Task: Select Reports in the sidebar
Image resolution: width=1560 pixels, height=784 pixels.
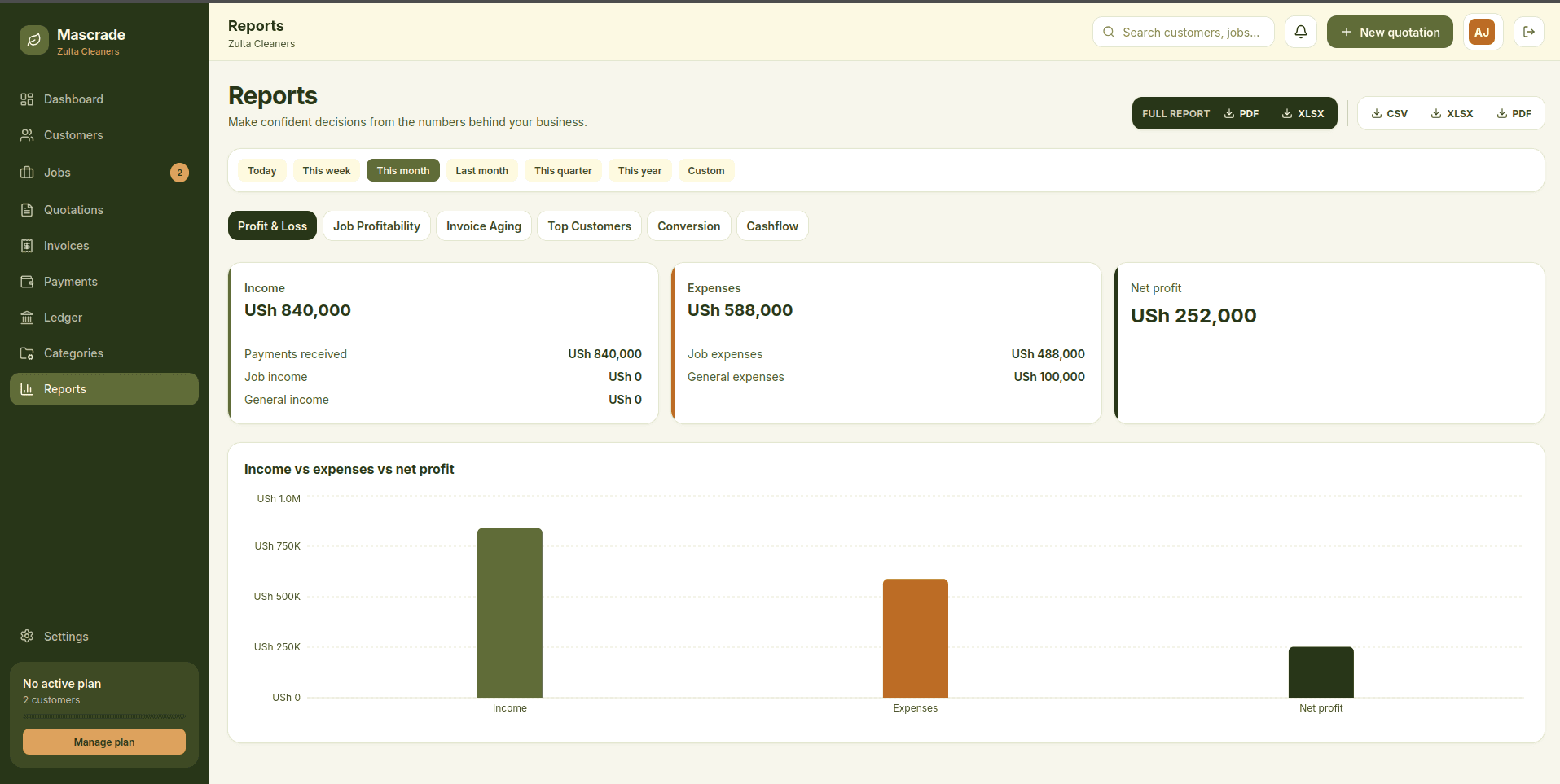Action: point(104,389)
